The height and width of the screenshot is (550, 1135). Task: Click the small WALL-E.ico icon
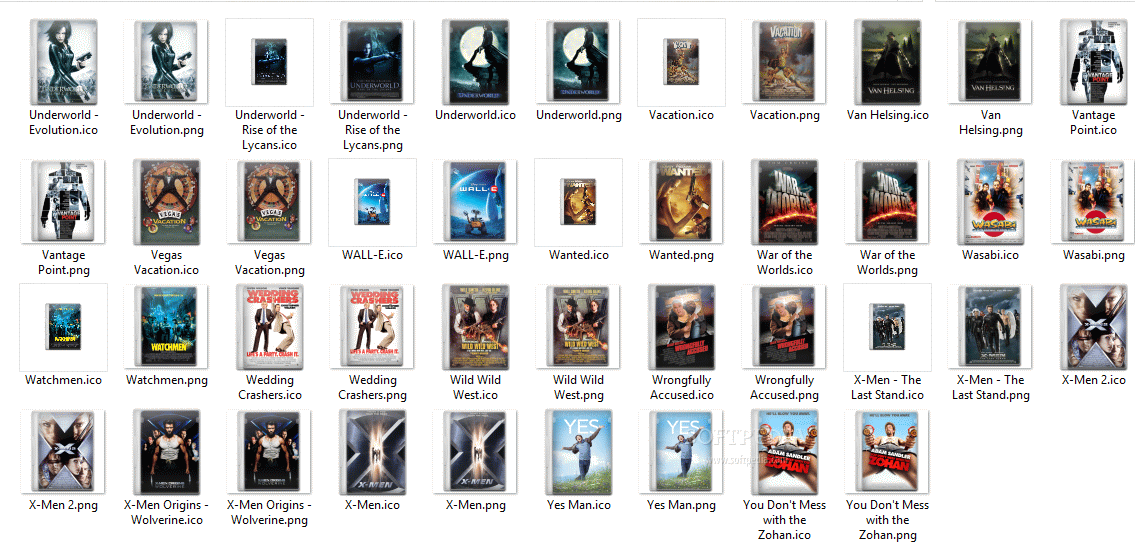372,201
